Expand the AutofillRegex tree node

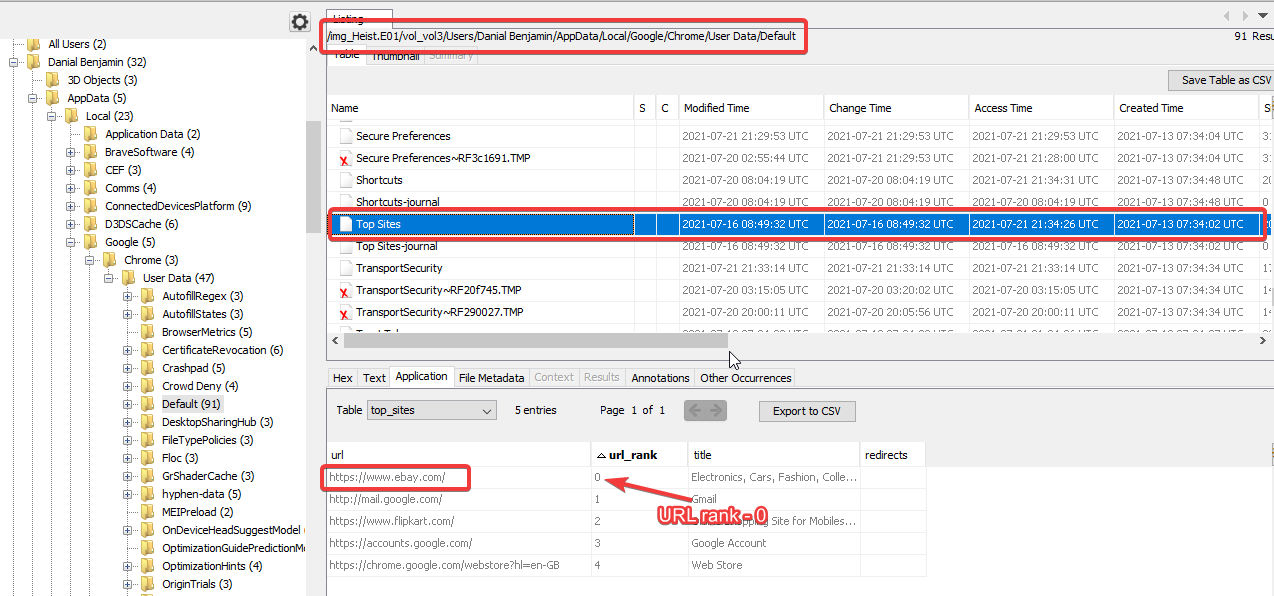click(x=128, y=296)
